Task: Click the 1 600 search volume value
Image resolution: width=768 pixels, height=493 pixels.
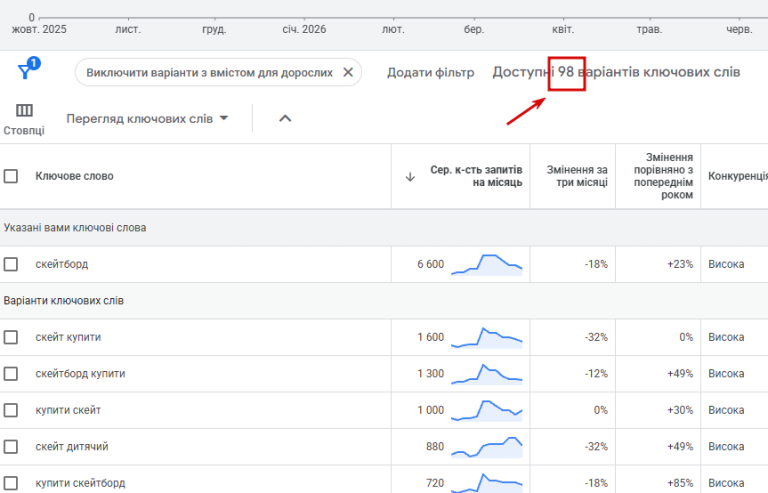Action: [x=431, y=337]
